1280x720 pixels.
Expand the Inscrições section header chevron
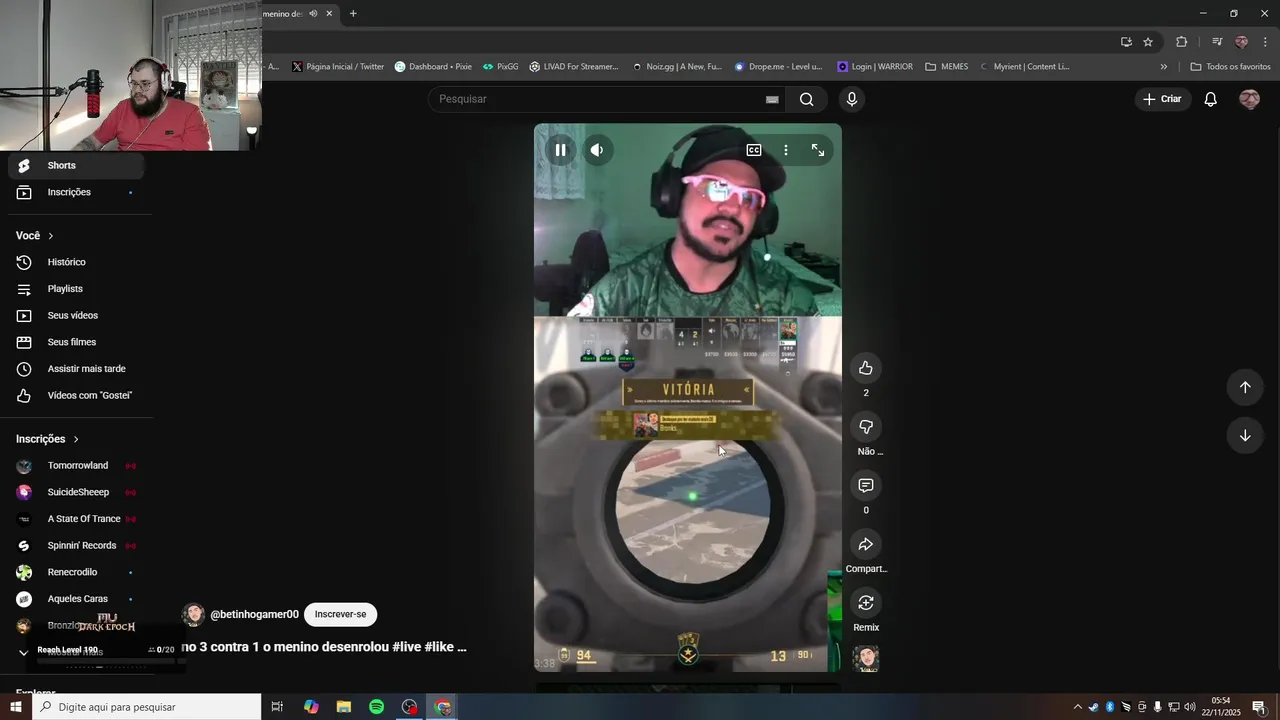(x=75, y=439)
